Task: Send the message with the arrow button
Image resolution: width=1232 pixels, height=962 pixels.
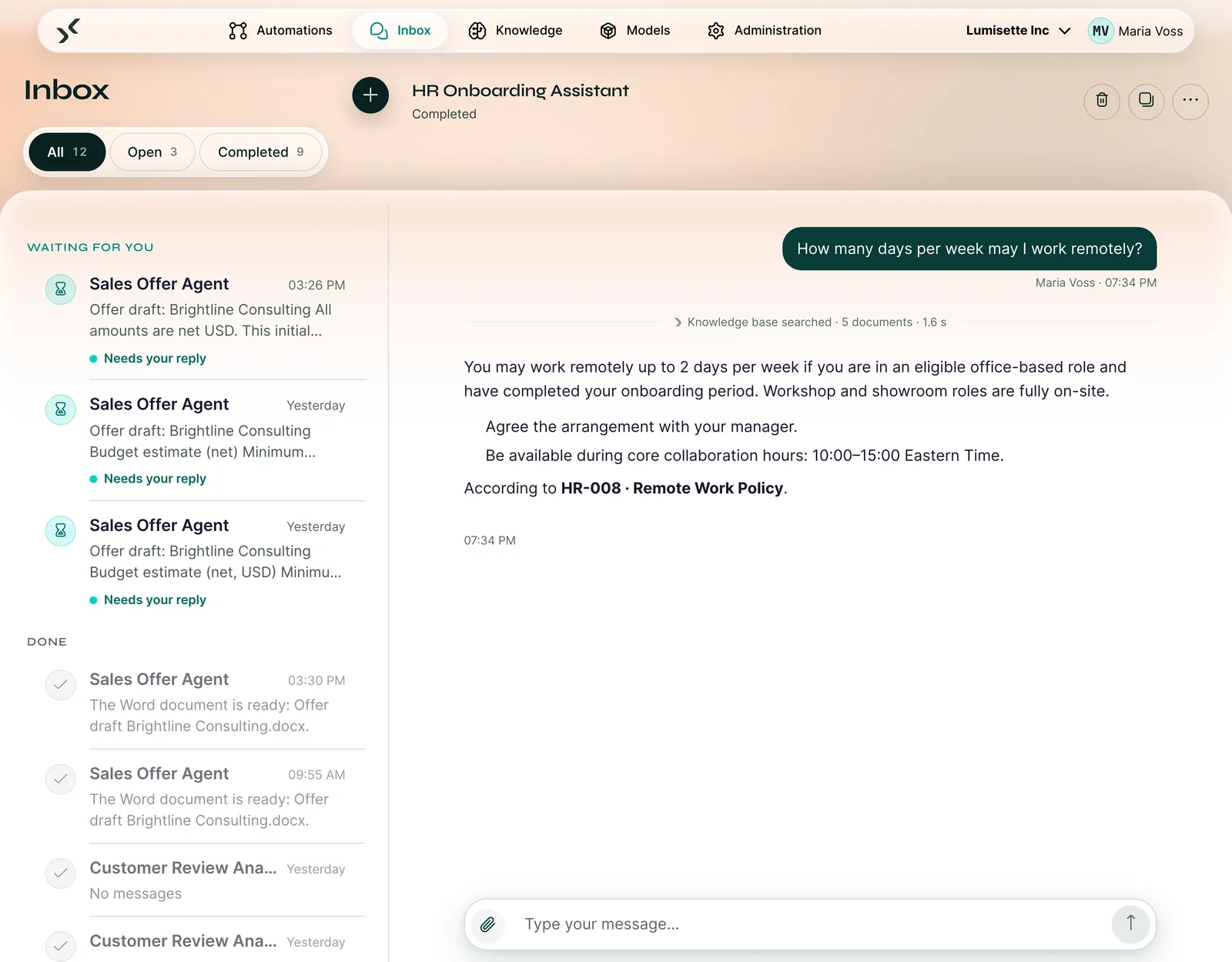Action: (x=1130, y=924)
